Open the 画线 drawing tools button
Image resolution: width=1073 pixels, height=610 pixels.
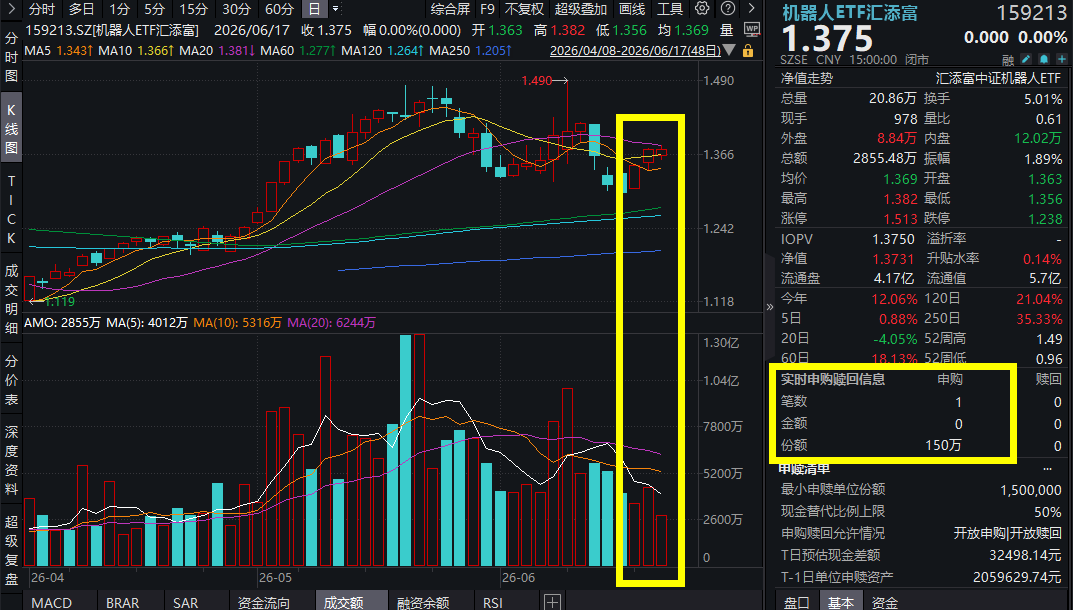click(632, 9)
